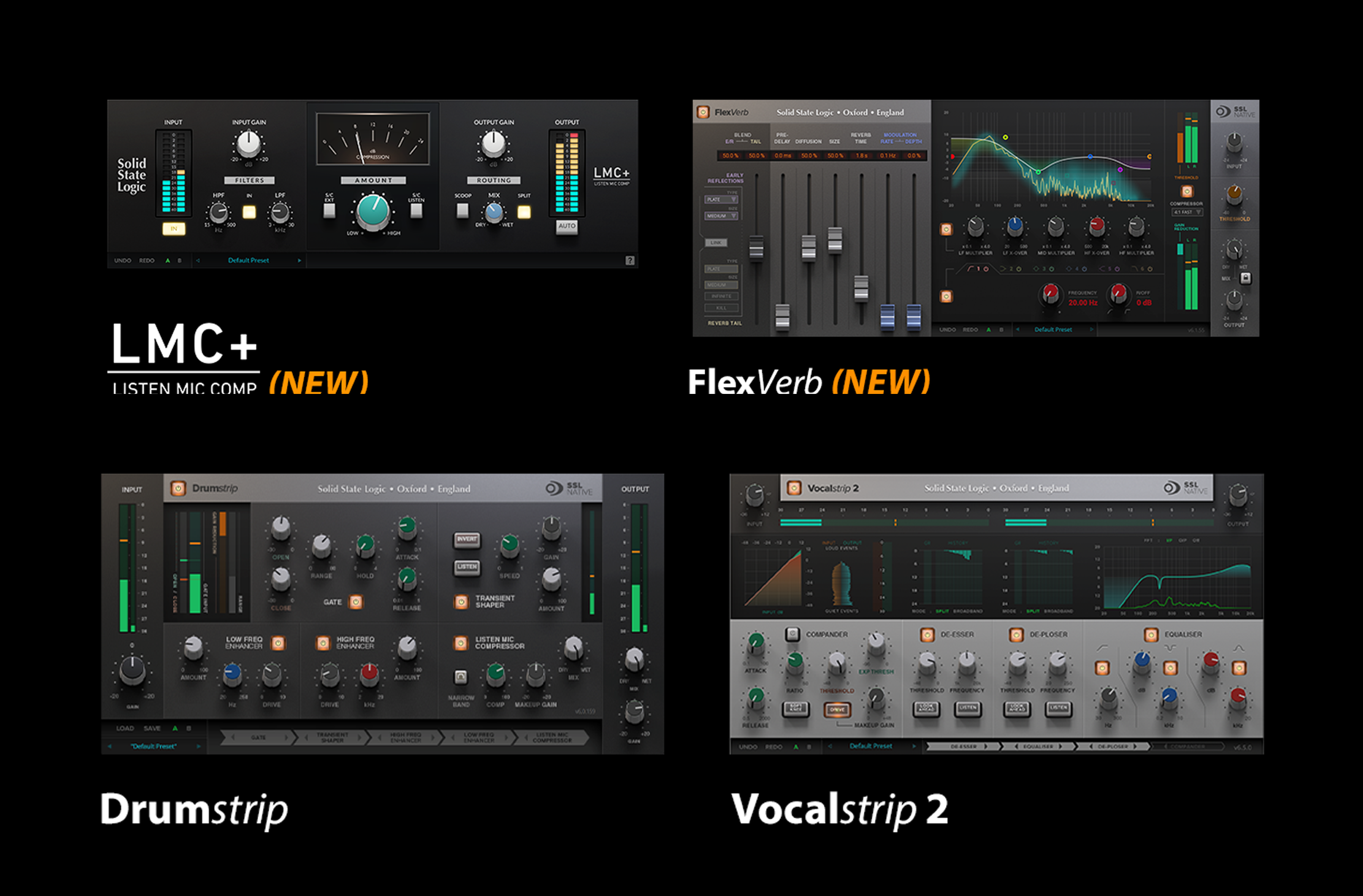The width and height of the screenshot is (1363, 896).
Task: Toggle Drumstrip High Freq Enhancer power button
Action: [x=323, y=643]
